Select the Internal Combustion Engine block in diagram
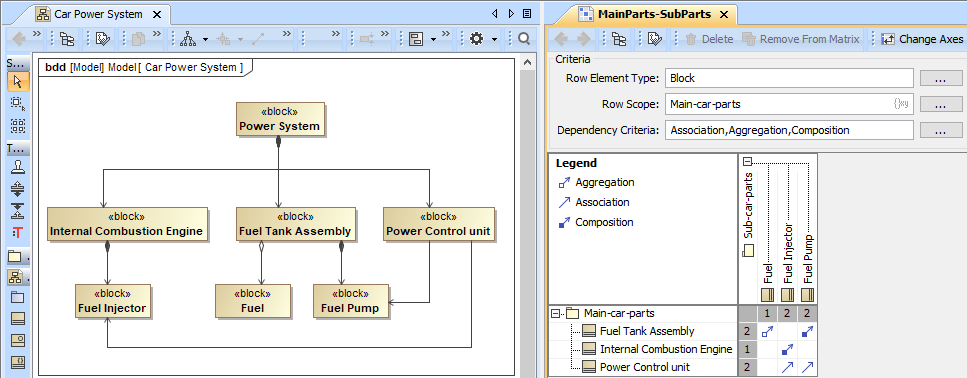This screenshot has width=967, height=378. point(128,224)
